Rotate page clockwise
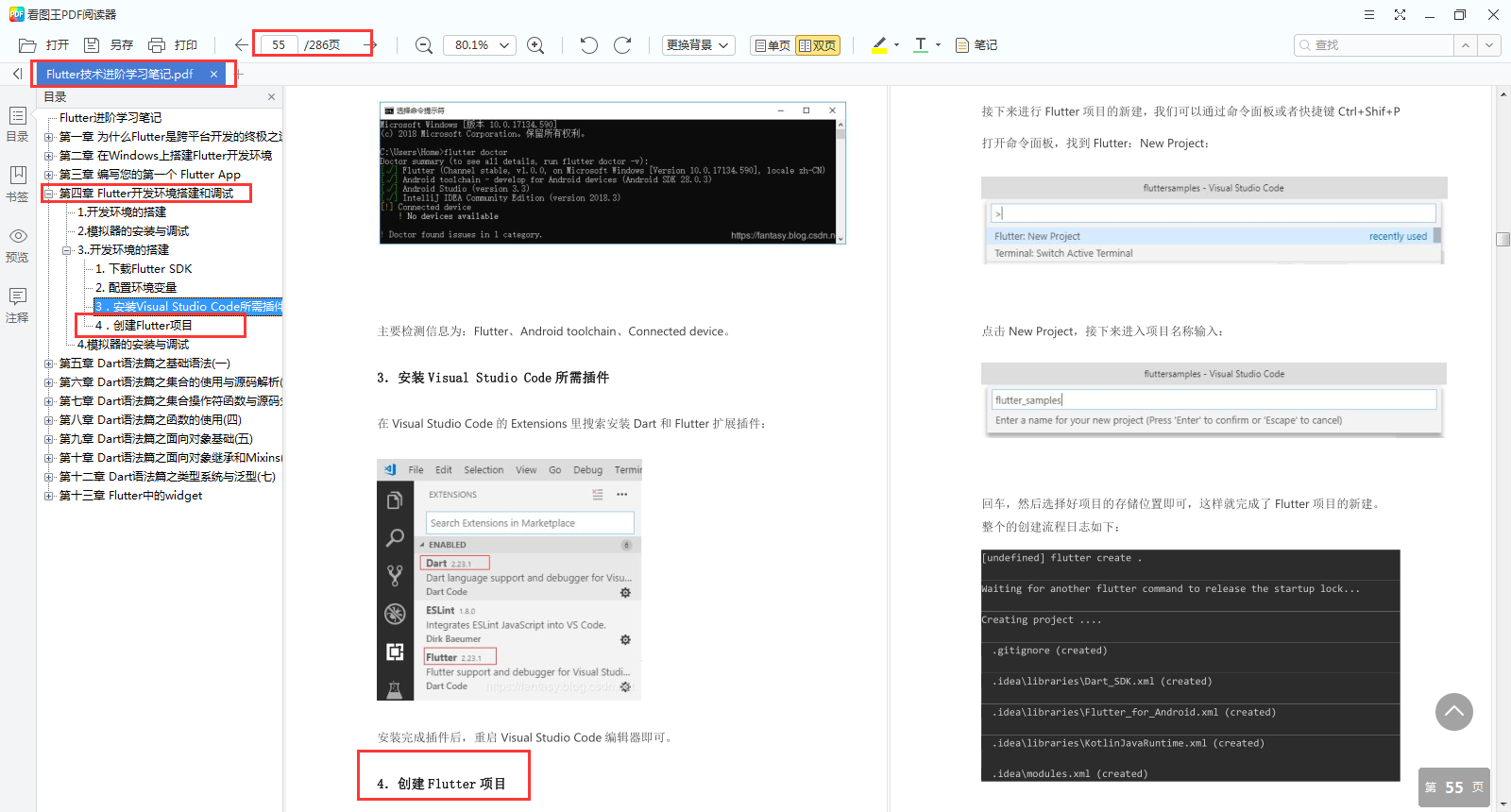The height and width of the screenshot is (812, 1511). (x=622, y=45)
